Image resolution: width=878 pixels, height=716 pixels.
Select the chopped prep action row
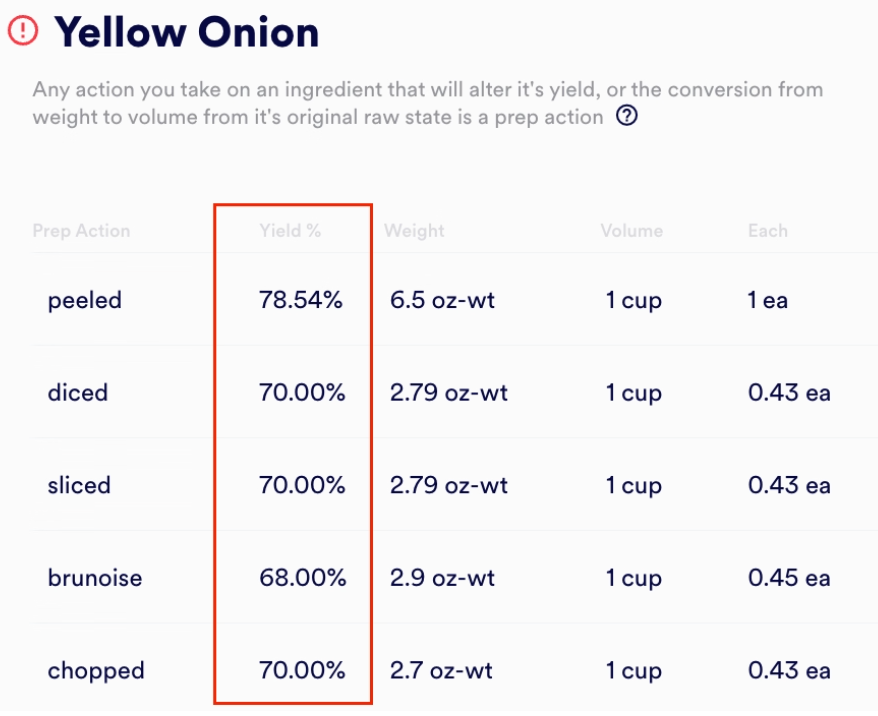click(x=95, y=671)
